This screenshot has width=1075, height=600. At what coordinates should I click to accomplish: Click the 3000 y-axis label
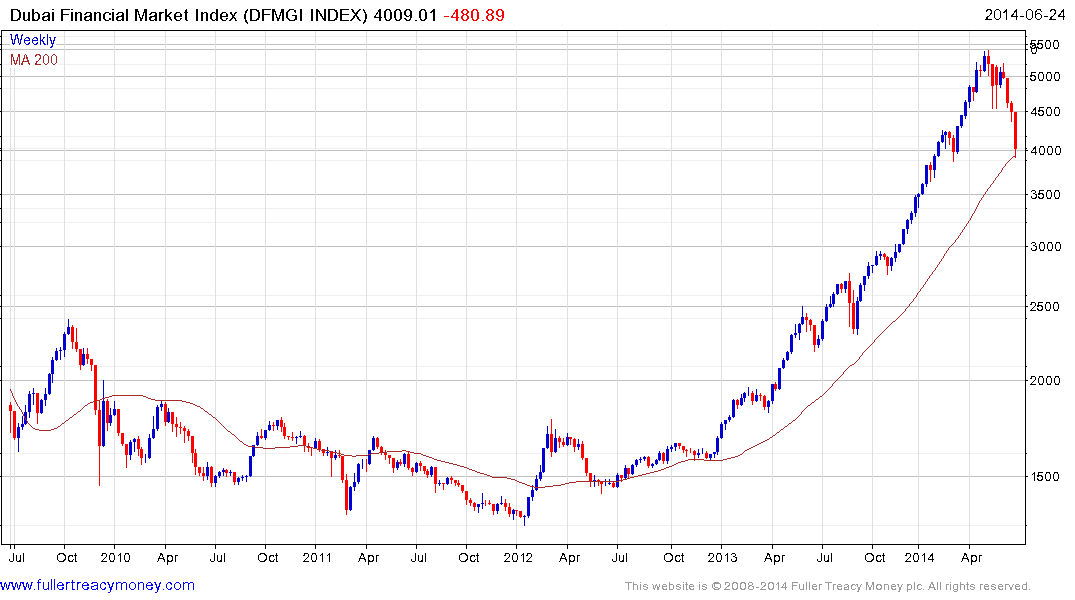[x=1046, y=247]
